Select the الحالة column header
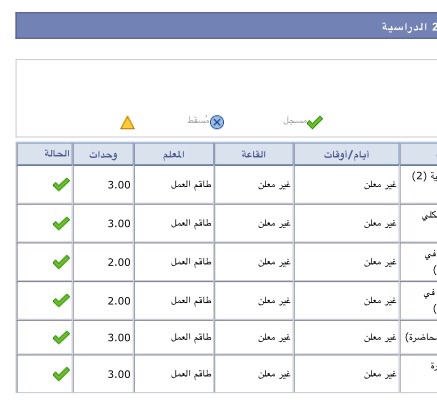The width and height of the screenshot is (437, 407). pyautogui.click(x=45, y=154)
